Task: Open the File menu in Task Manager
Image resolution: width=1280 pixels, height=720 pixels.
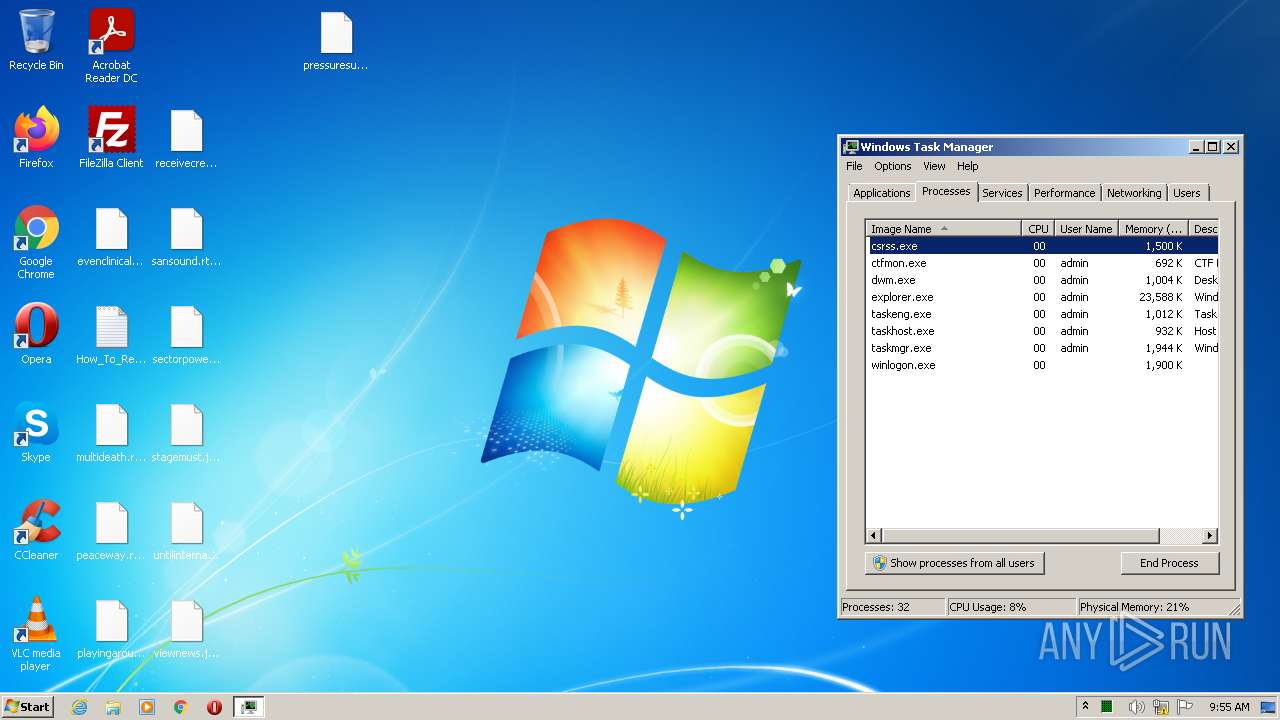Action: point(854,166)
